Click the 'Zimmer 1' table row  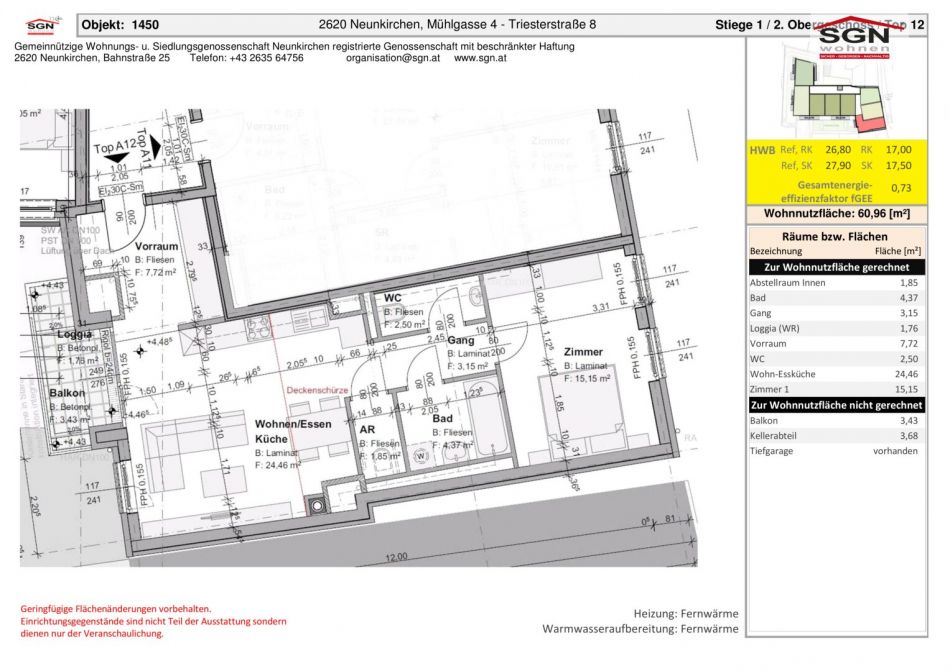point(837,389)
